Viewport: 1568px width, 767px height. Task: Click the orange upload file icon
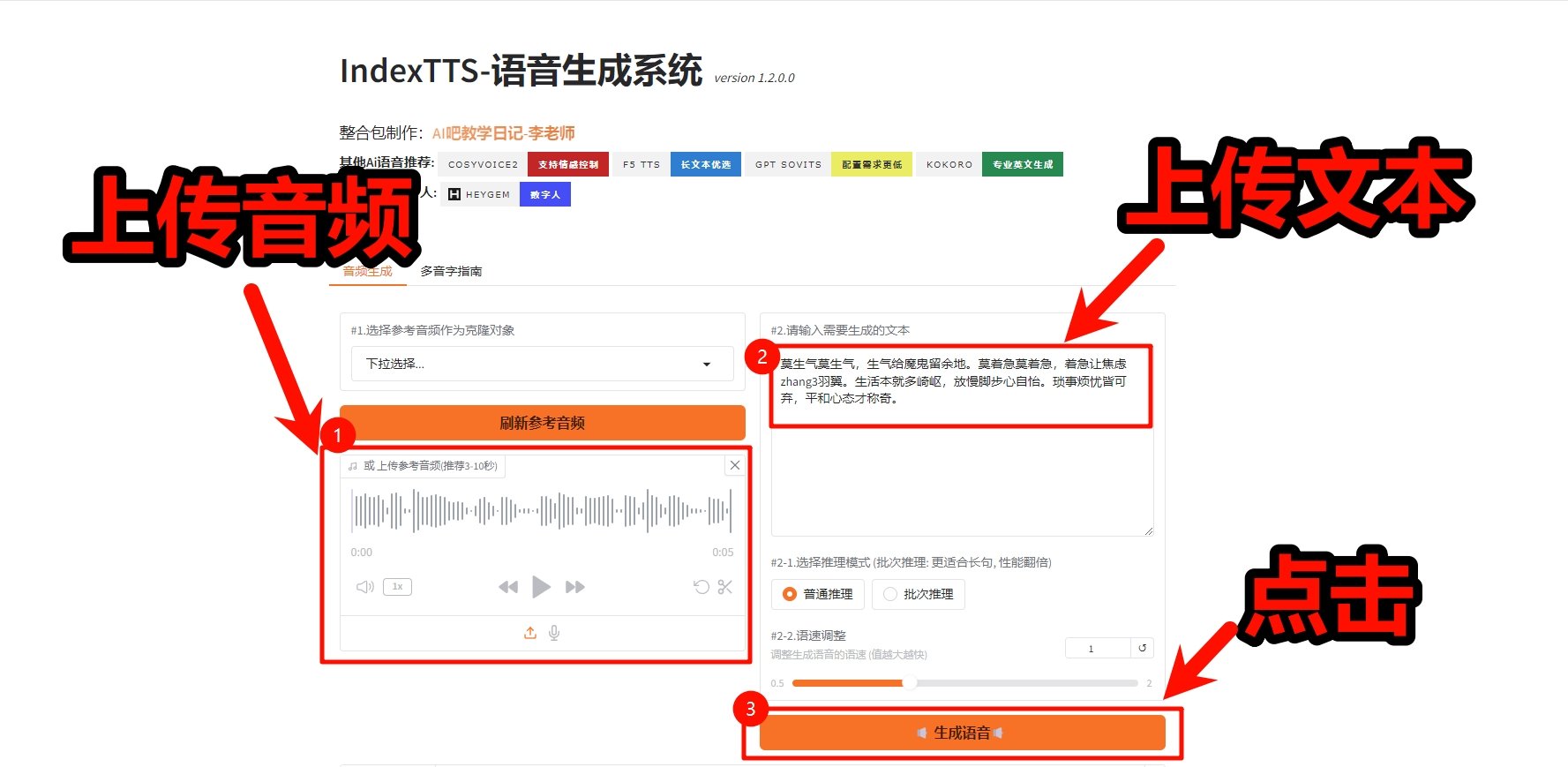(x=530, y=633)
